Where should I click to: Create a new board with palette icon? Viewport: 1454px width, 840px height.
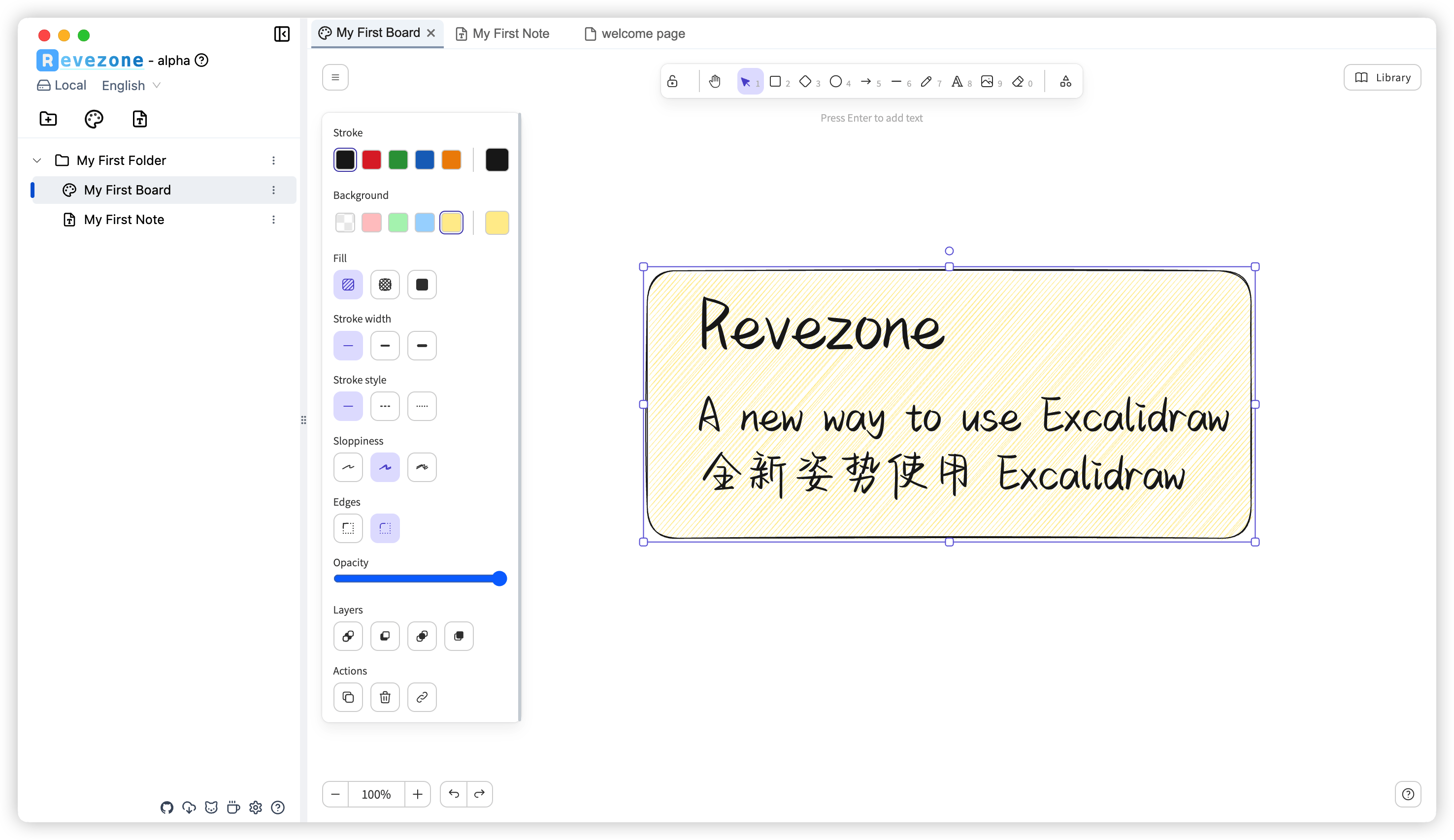[x=94, y=119]
